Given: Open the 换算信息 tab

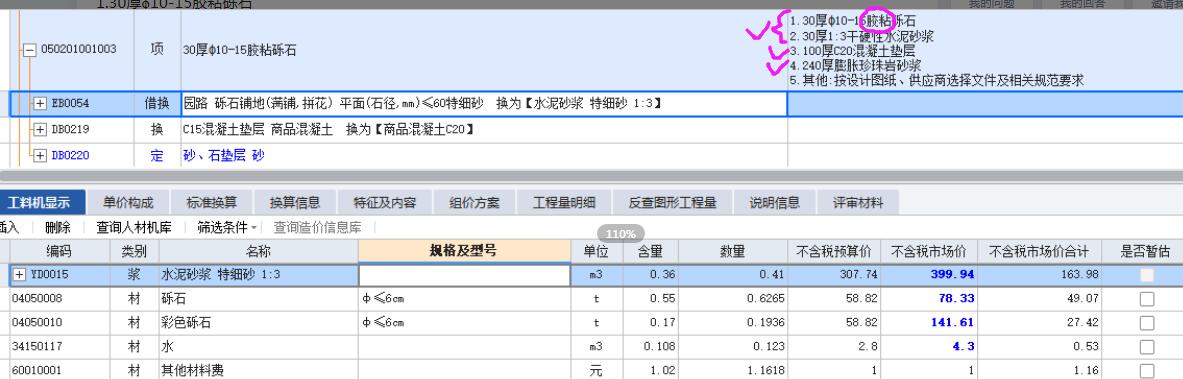Looking at the screenshot, I should click(x=295, y=202).
